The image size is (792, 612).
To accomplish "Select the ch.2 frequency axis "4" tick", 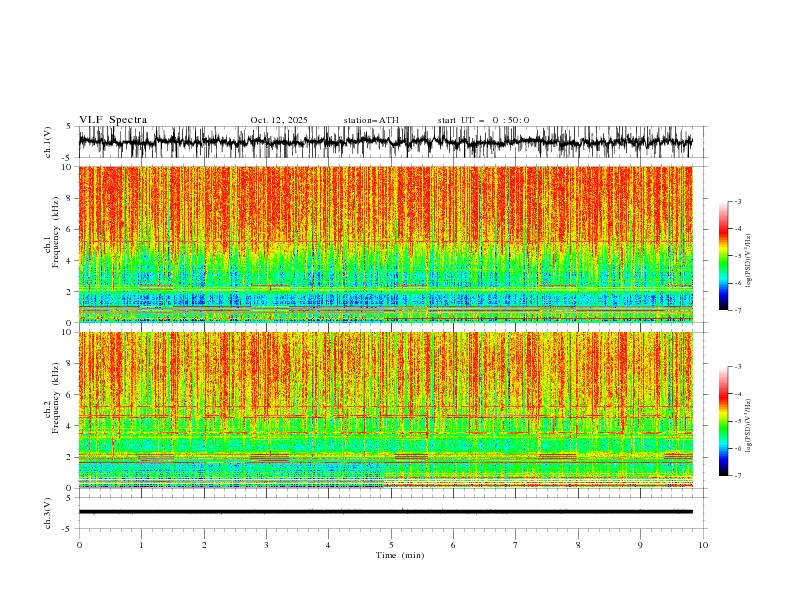I will 71,426.
